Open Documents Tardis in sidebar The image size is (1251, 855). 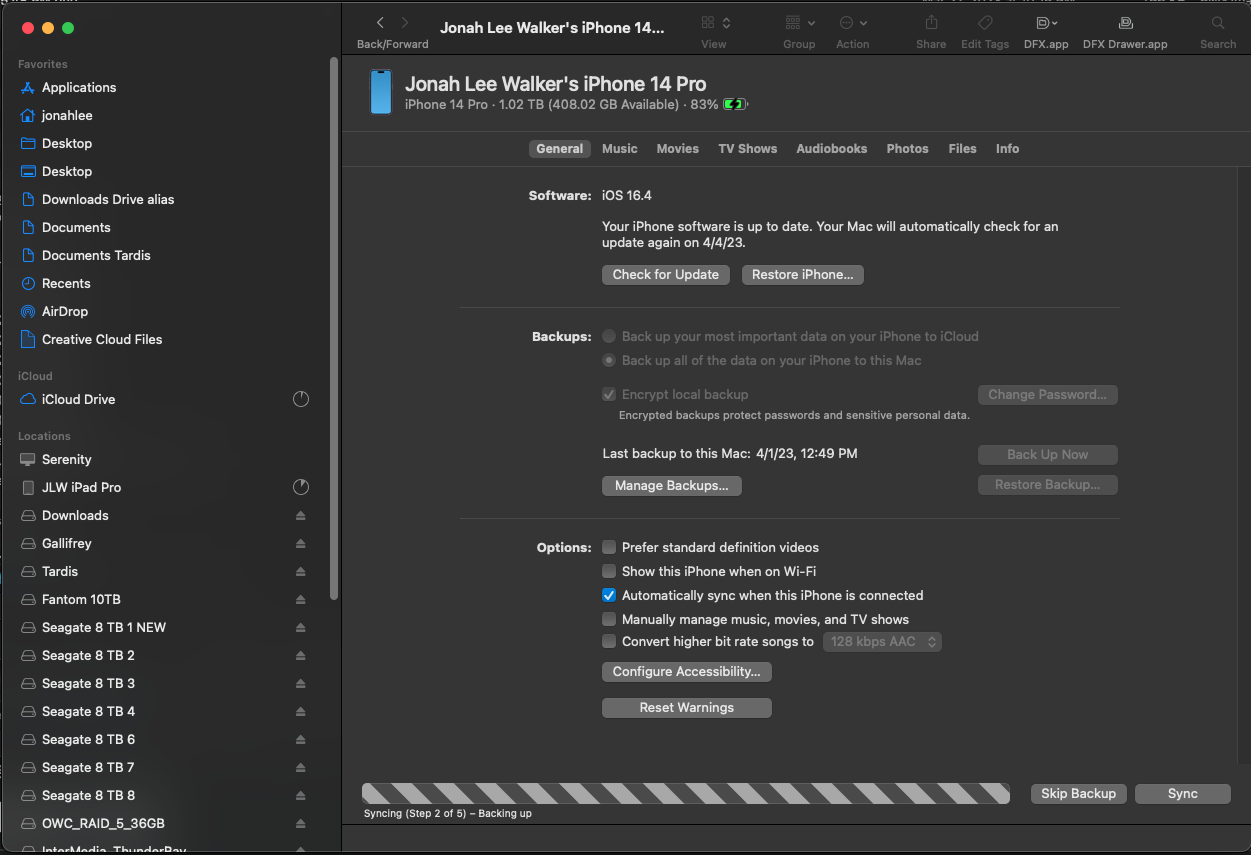[96, 255]
